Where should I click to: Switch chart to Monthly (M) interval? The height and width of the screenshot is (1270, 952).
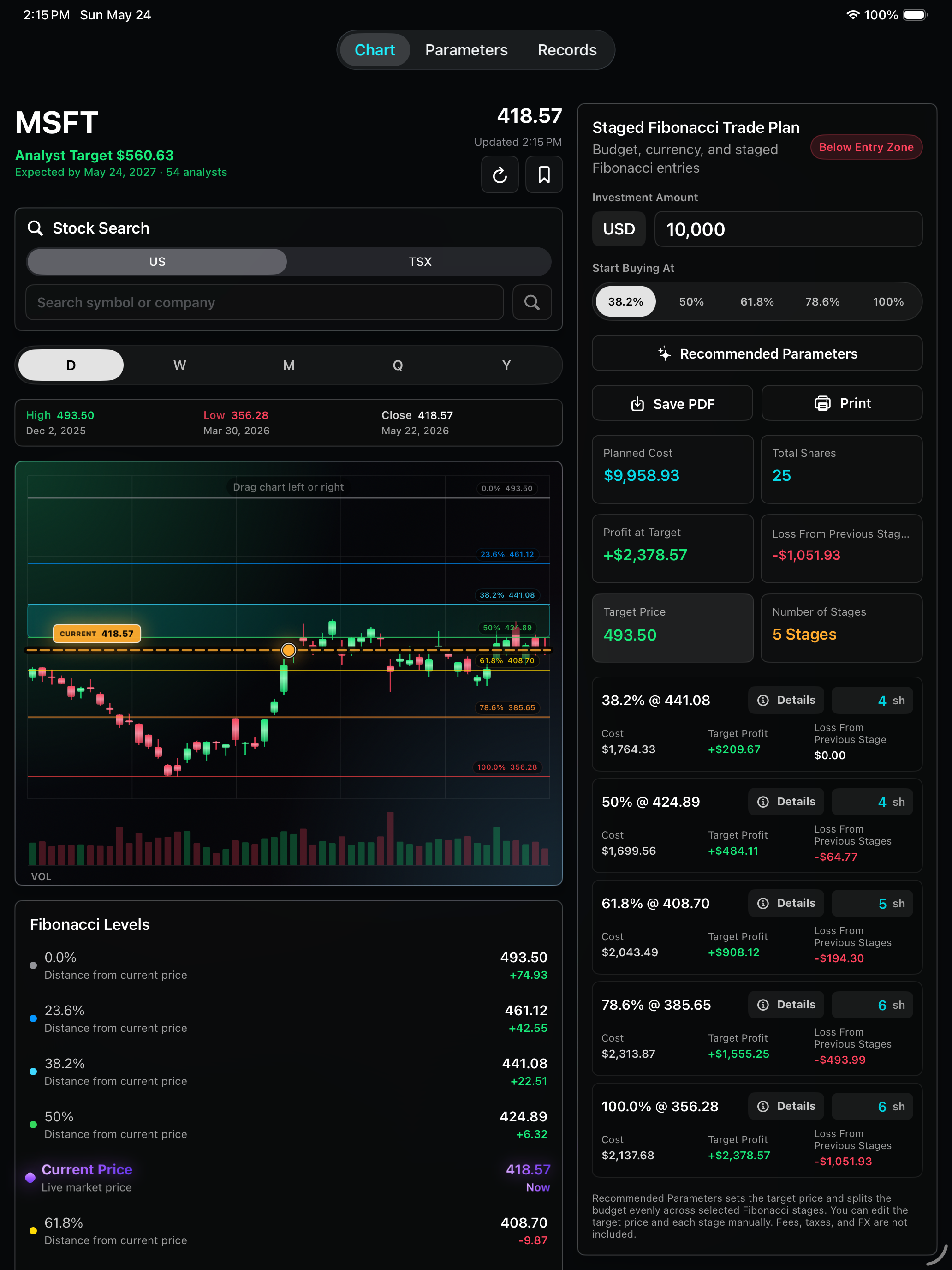coord(289,365)
